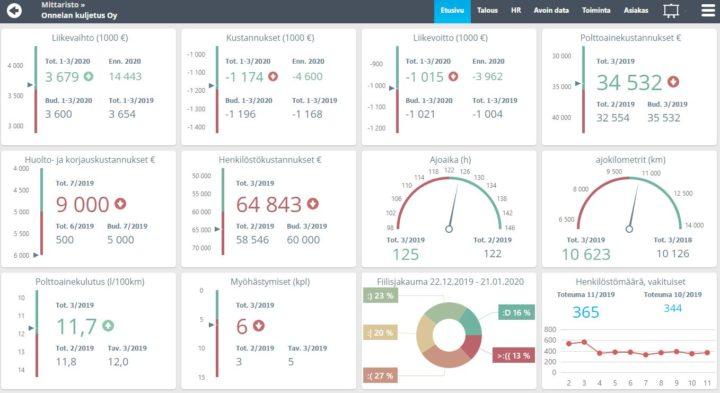
Task: Click the :D 16 % mood label
Action: tap(516, 312)
